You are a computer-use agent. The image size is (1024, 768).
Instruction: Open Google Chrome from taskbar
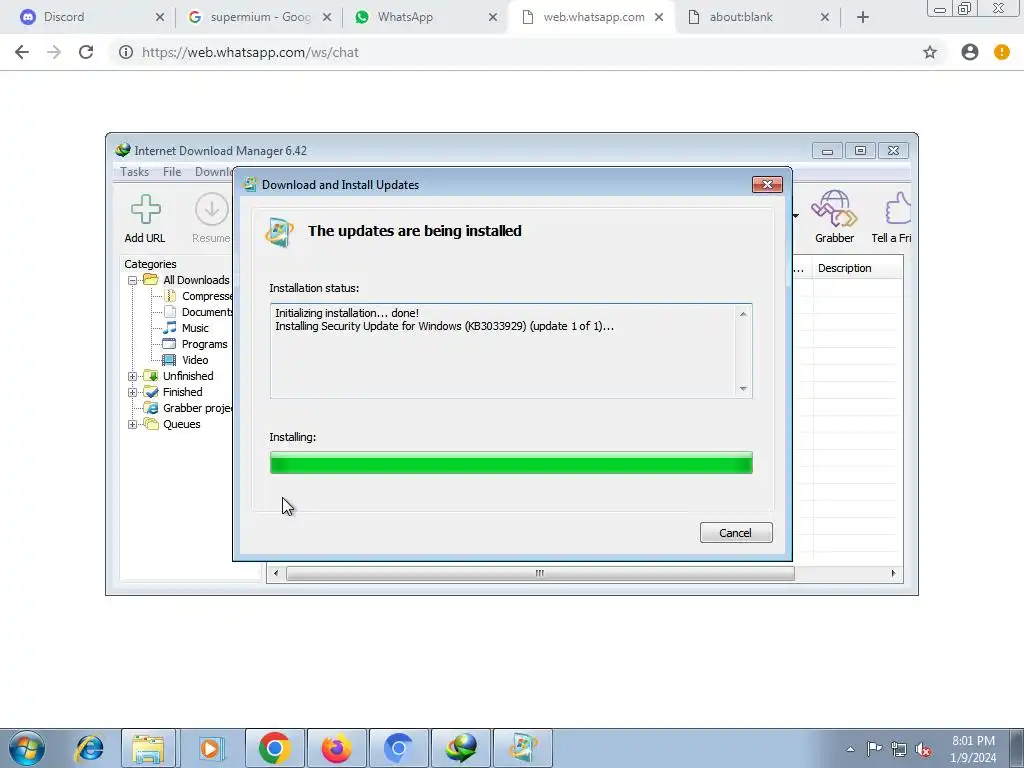275,748
